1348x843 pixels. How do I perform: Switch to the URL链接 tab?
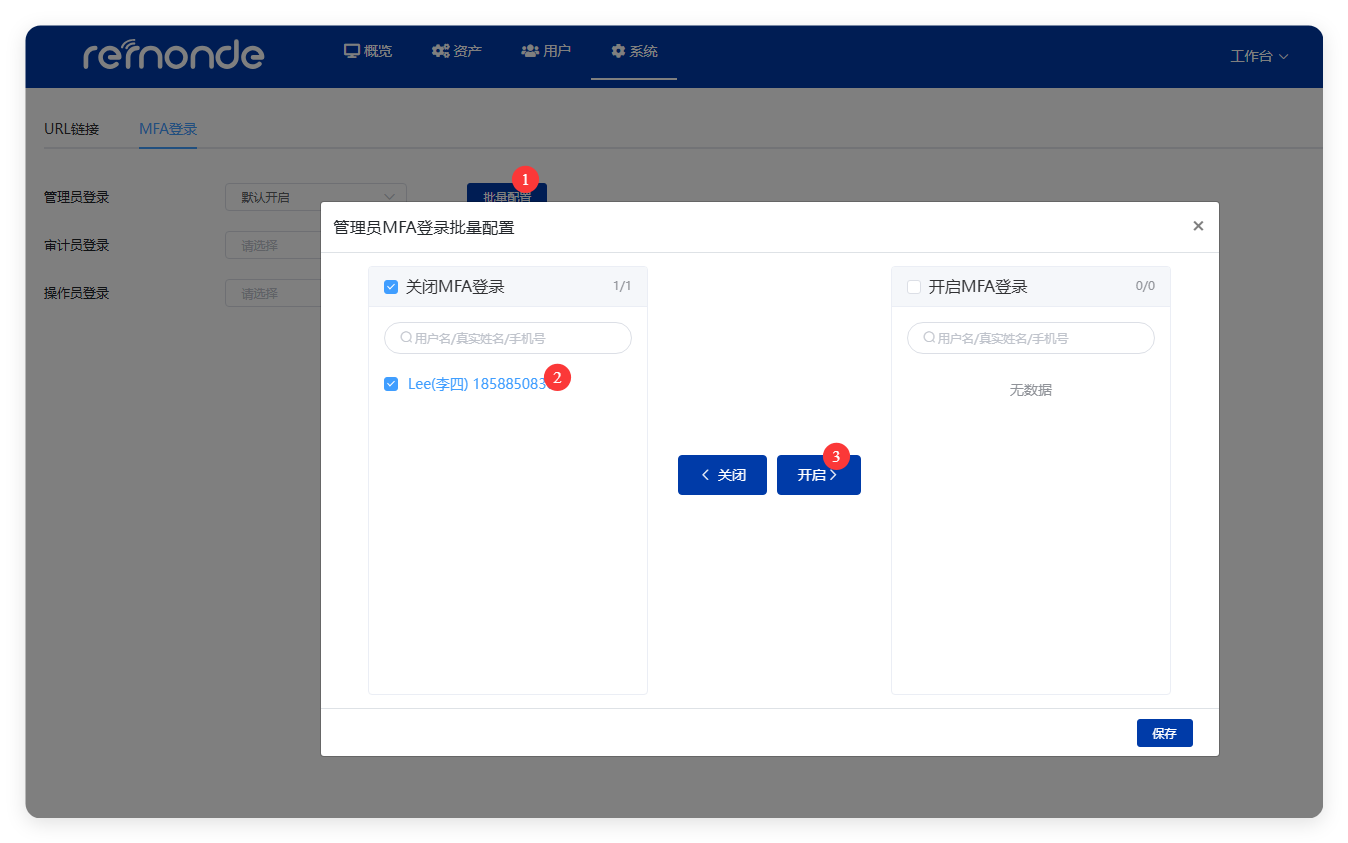pos(70,128)
